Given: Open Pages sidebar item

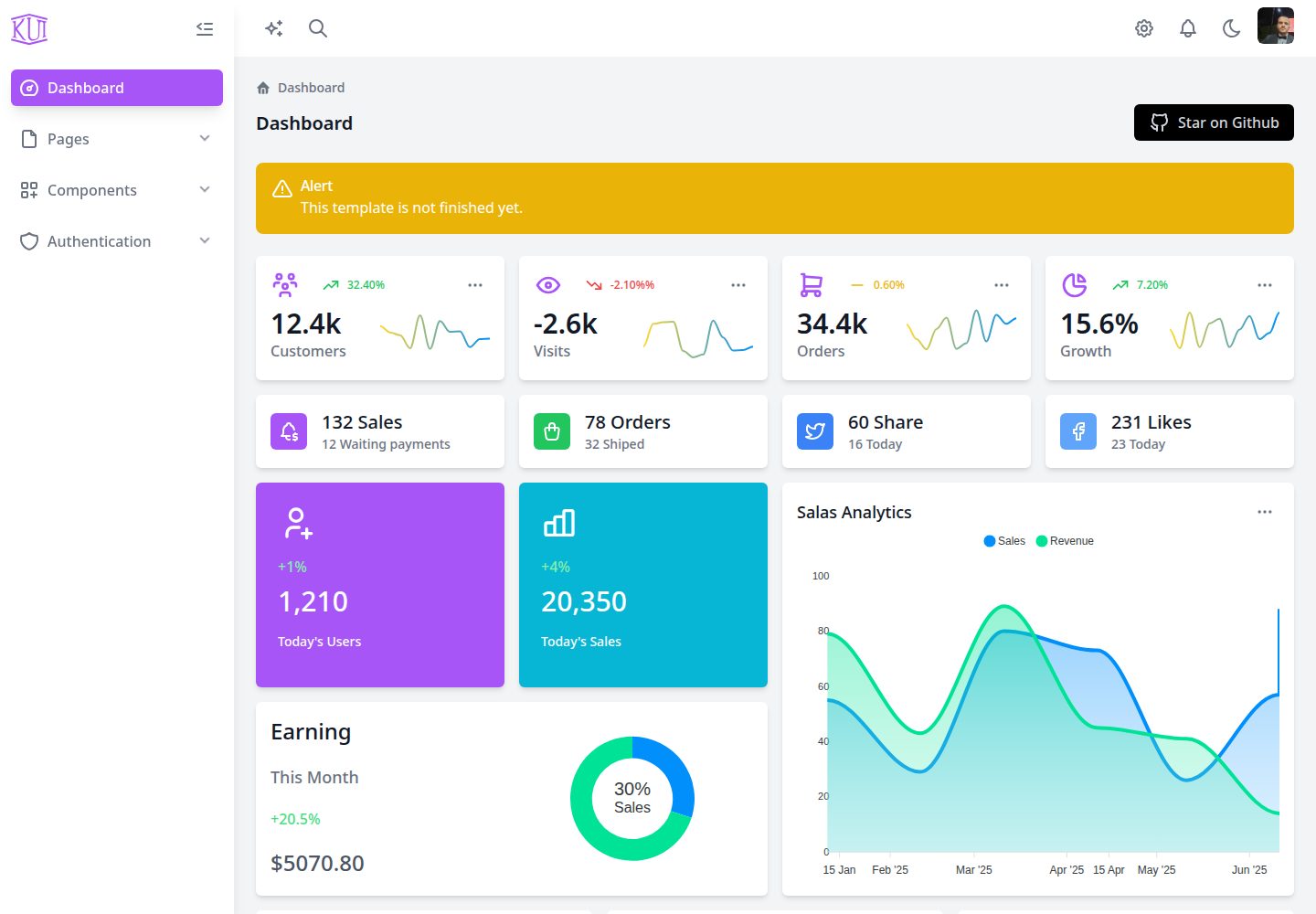Looking at the screenshot, I should click(117, 139).
